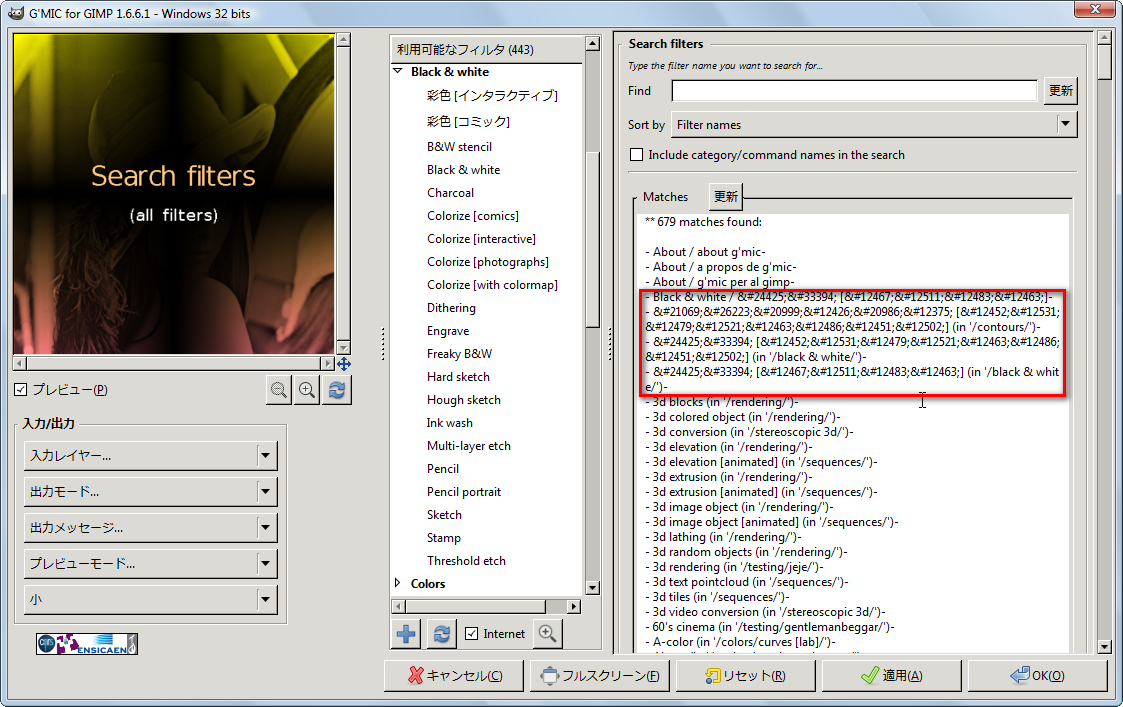Select the Pencil portrait filter

coord(464,492)
